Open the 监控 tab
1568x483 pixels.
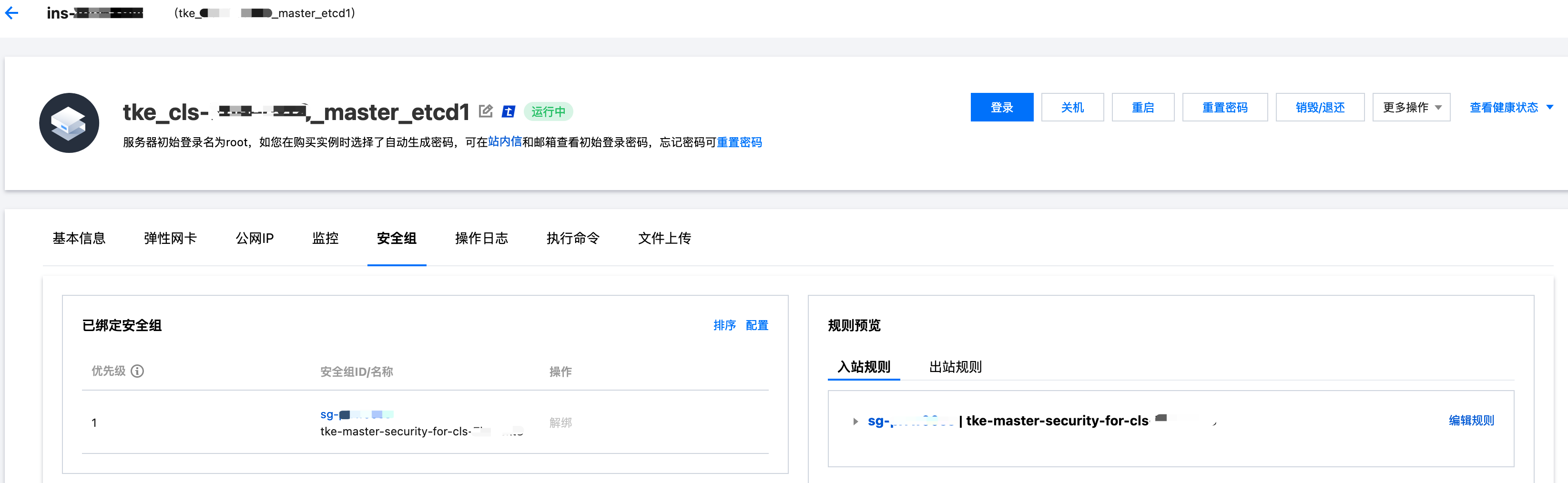325,239
